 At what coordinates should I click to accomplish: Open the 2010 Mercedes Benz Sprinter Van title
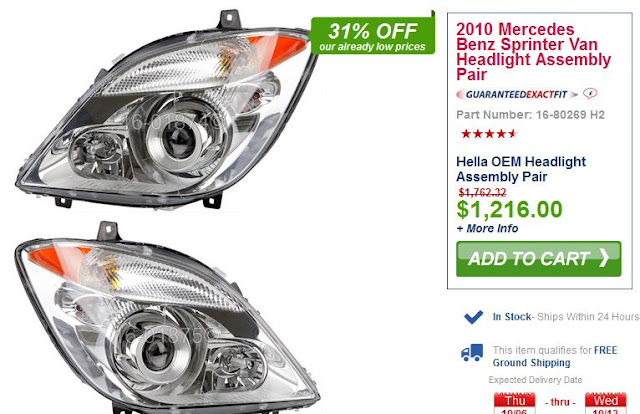533,52
